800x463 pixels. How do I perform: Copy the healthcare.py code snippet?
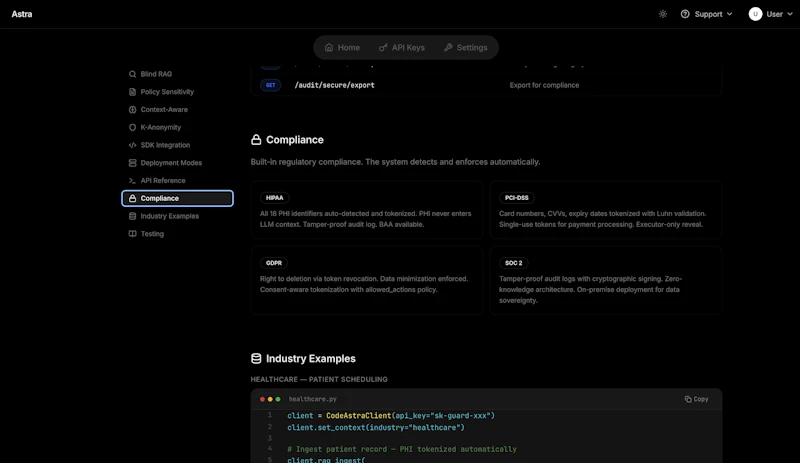696,399
